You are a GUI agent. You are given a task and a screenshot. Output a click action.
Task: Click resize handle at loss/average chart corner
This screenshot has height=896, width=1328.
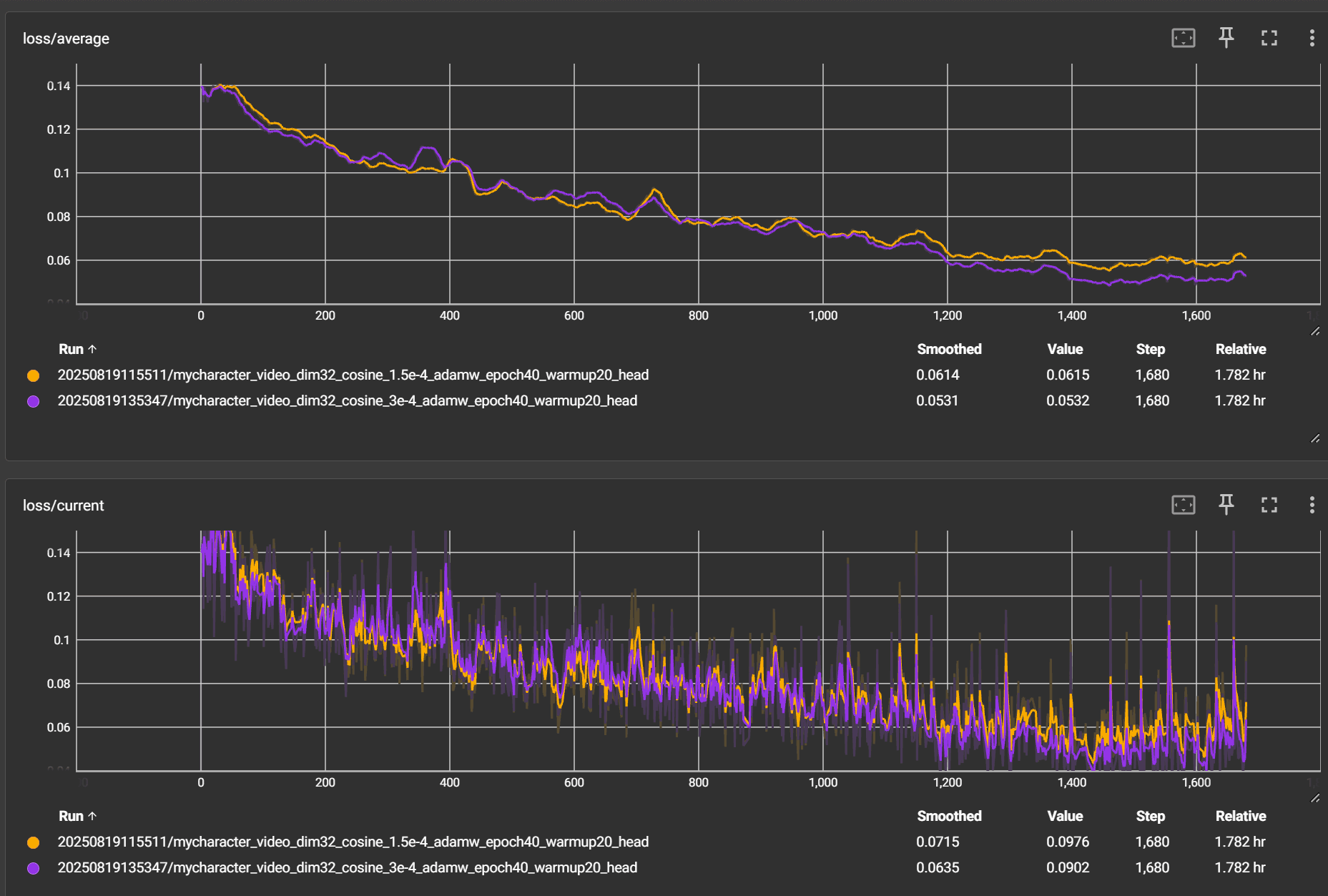pos(1314,331)
